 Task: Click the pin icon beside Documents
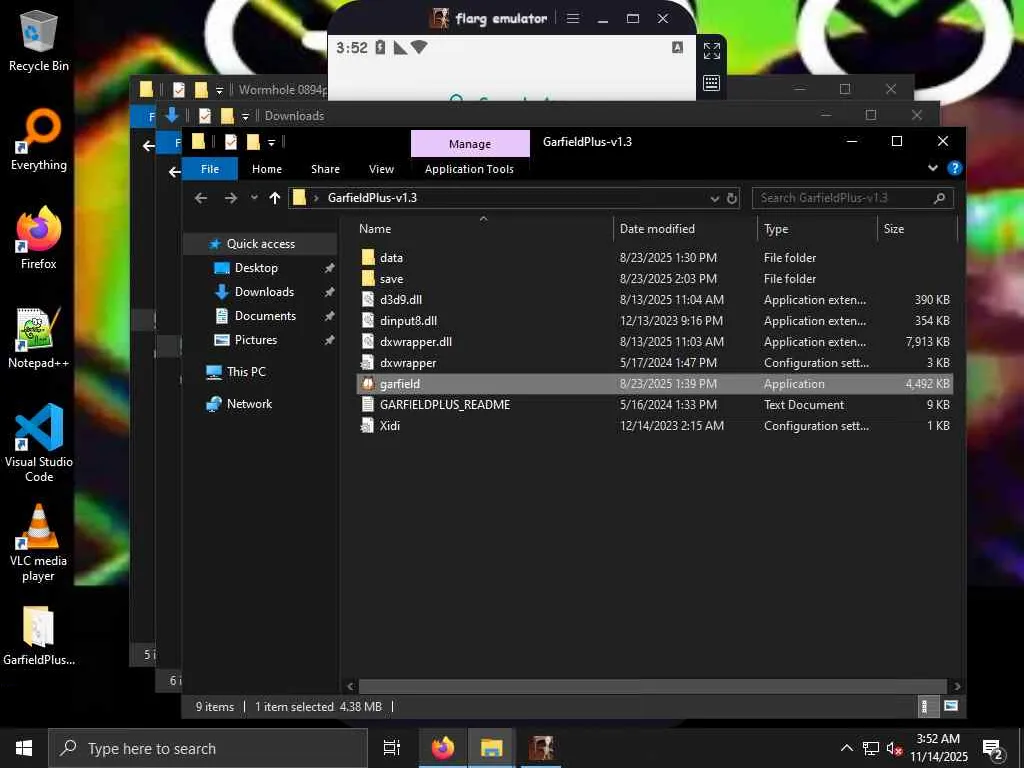pos(329,316)
